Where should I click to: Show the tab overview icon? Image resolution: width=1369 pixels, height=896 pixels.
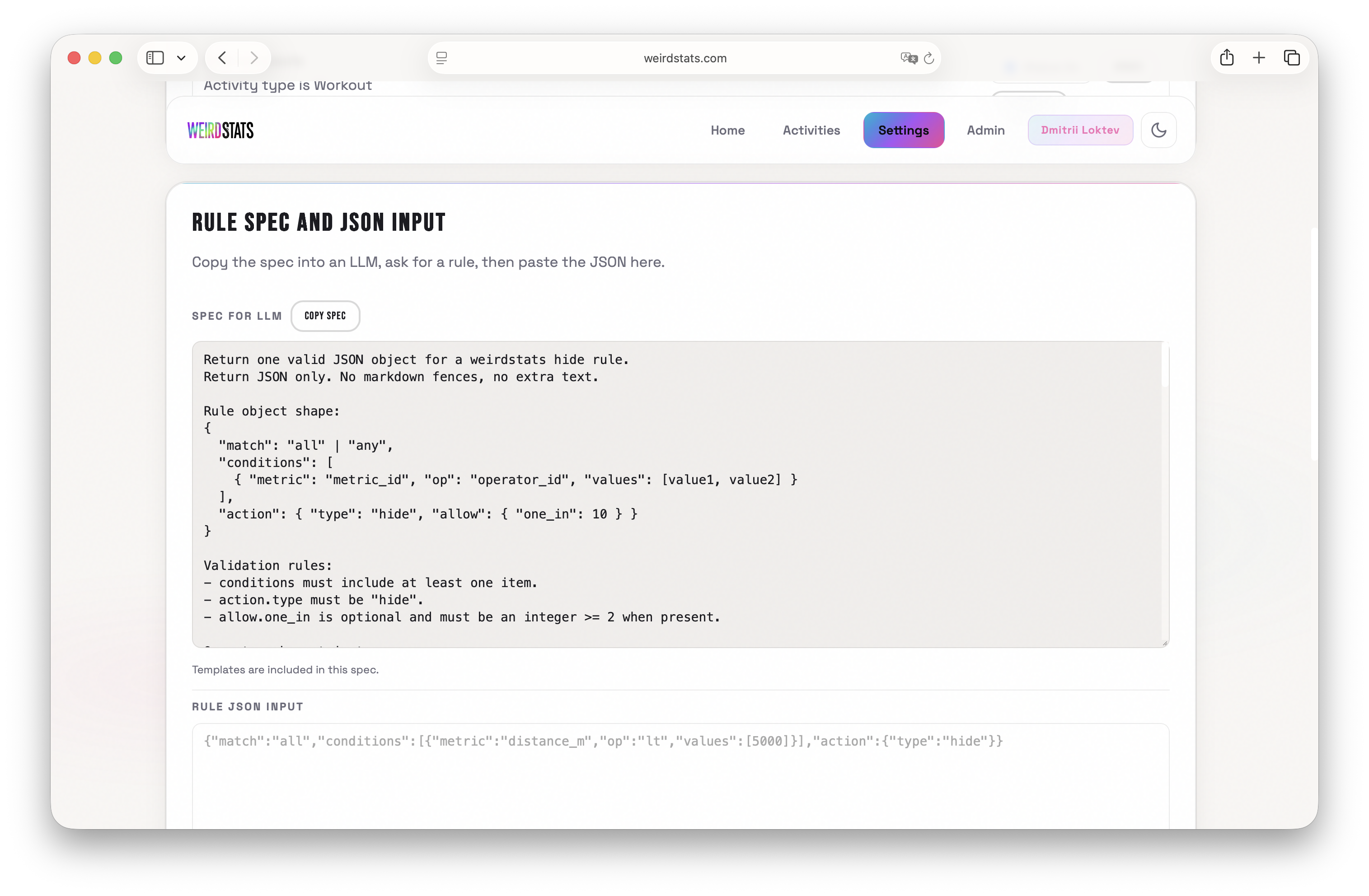click(1291, 58)
